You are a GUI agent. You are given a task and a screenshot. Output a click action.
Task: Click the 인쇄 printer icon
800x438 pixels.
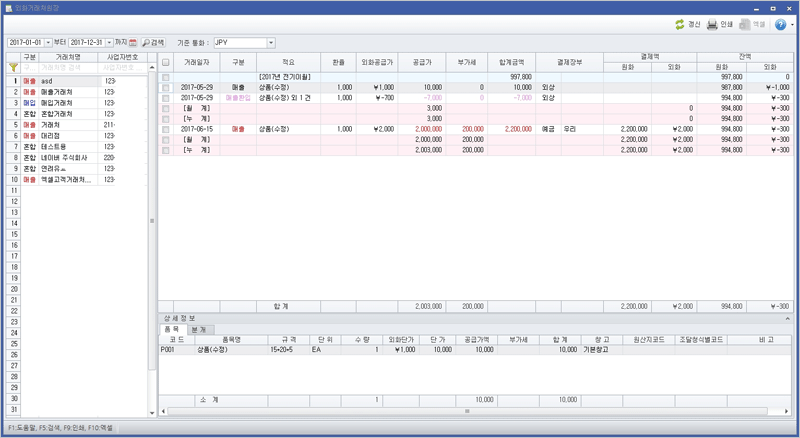pyautogui.click(x=712, y=24)
